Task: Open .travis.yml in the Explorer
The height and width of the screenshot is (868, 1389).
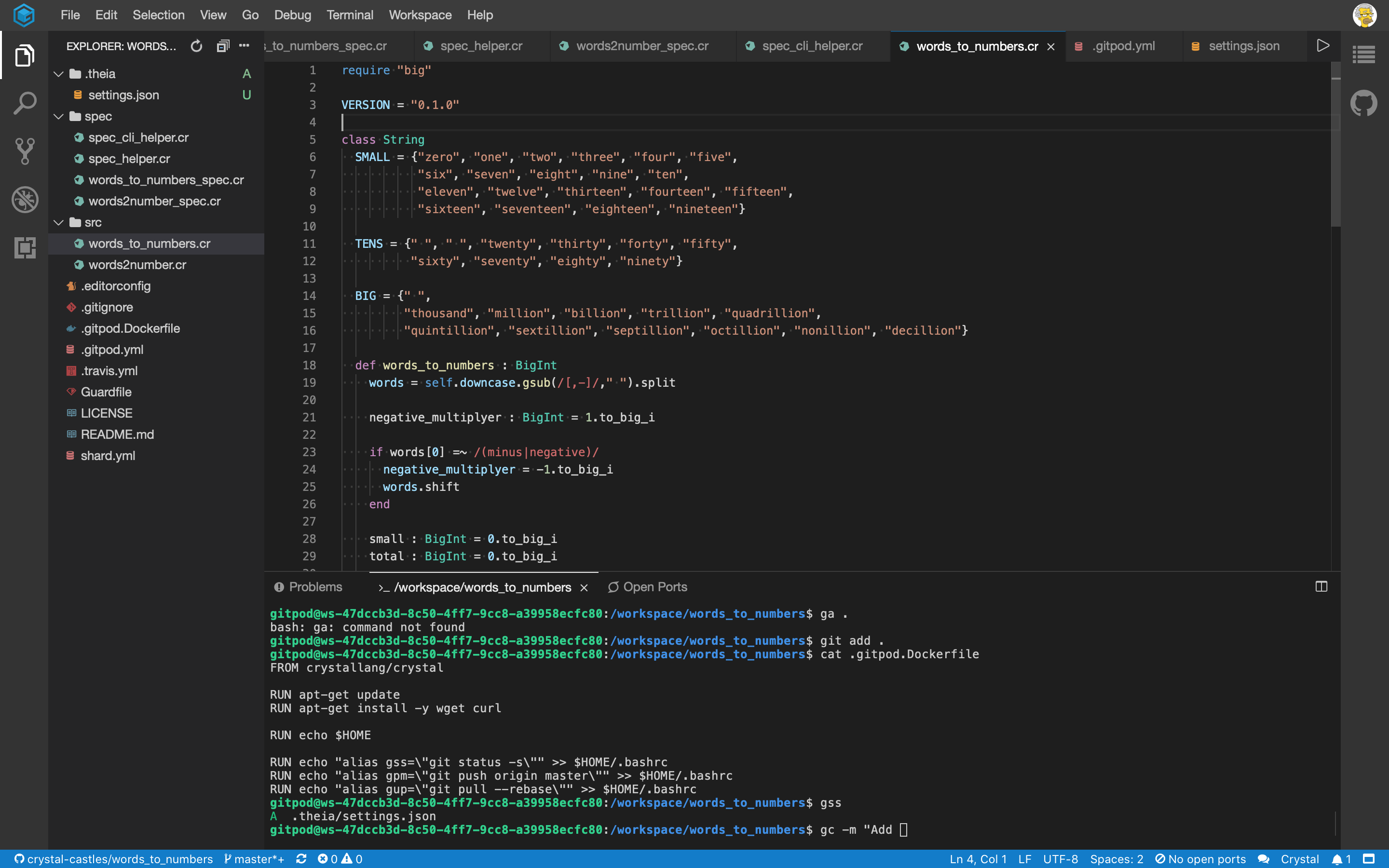Action: pyautogui.click(x=156, y=371)
